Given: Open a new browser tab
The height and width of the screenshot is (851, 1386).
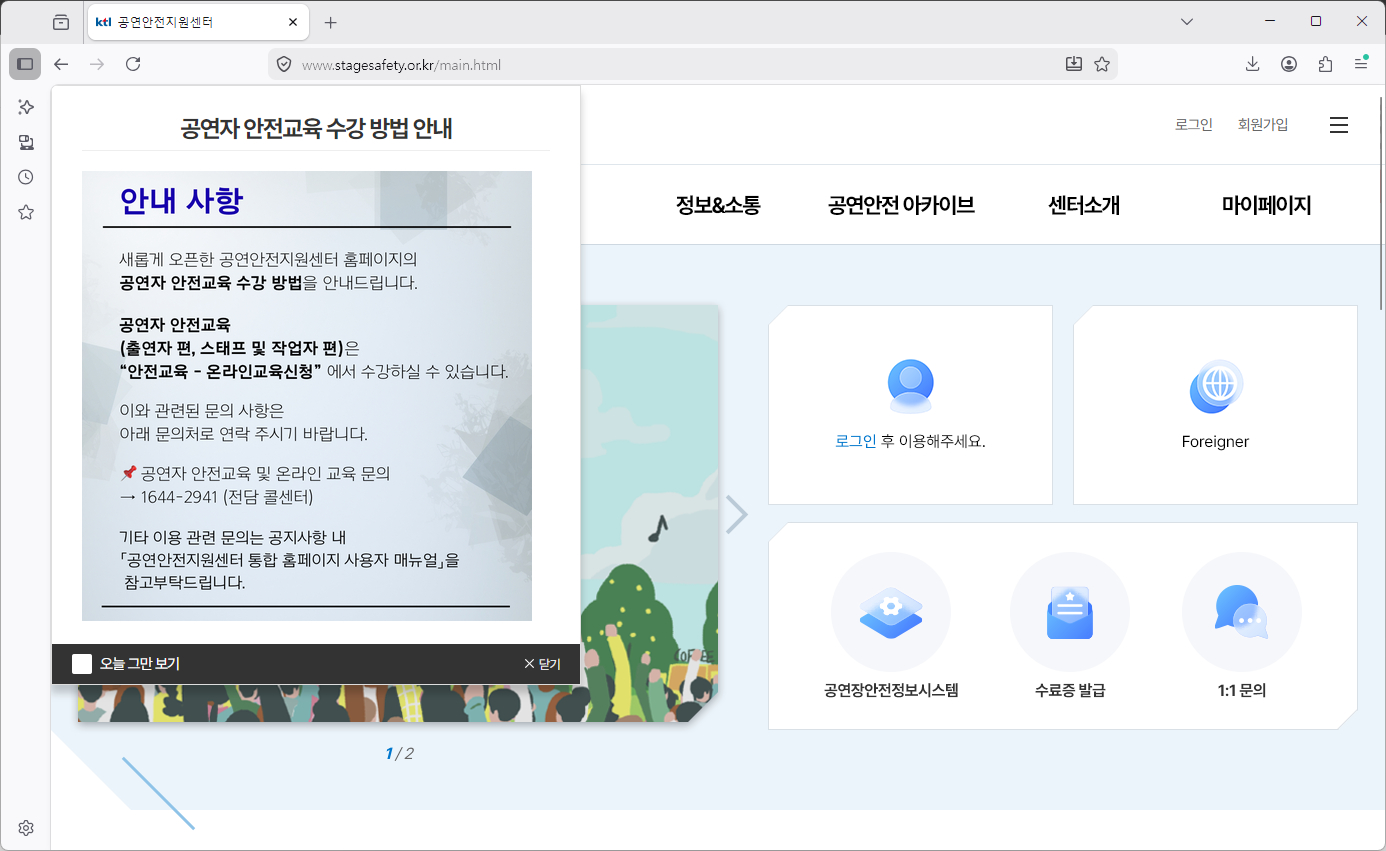Looking at the screenshot, I should 331,22.
